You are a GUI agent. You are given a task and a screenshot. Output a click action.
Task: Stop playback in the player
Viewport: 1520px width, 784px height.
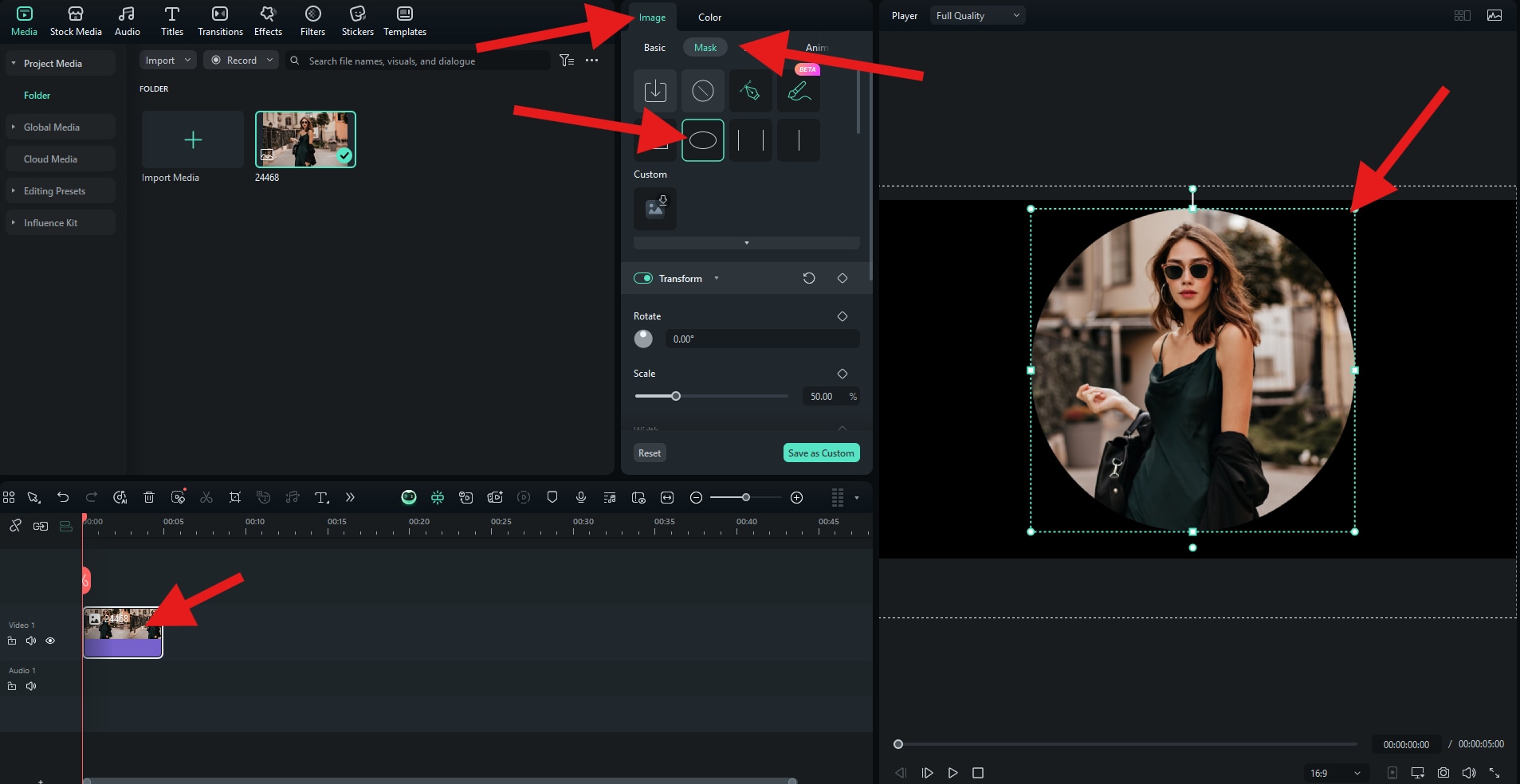coord(978,773)
